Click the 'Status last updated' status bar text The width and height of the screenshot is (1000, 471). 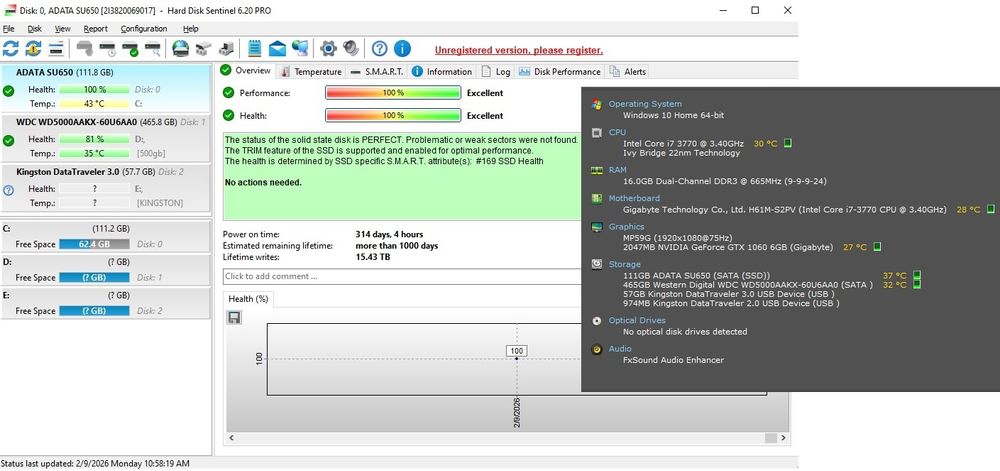[x=95, y=464]
